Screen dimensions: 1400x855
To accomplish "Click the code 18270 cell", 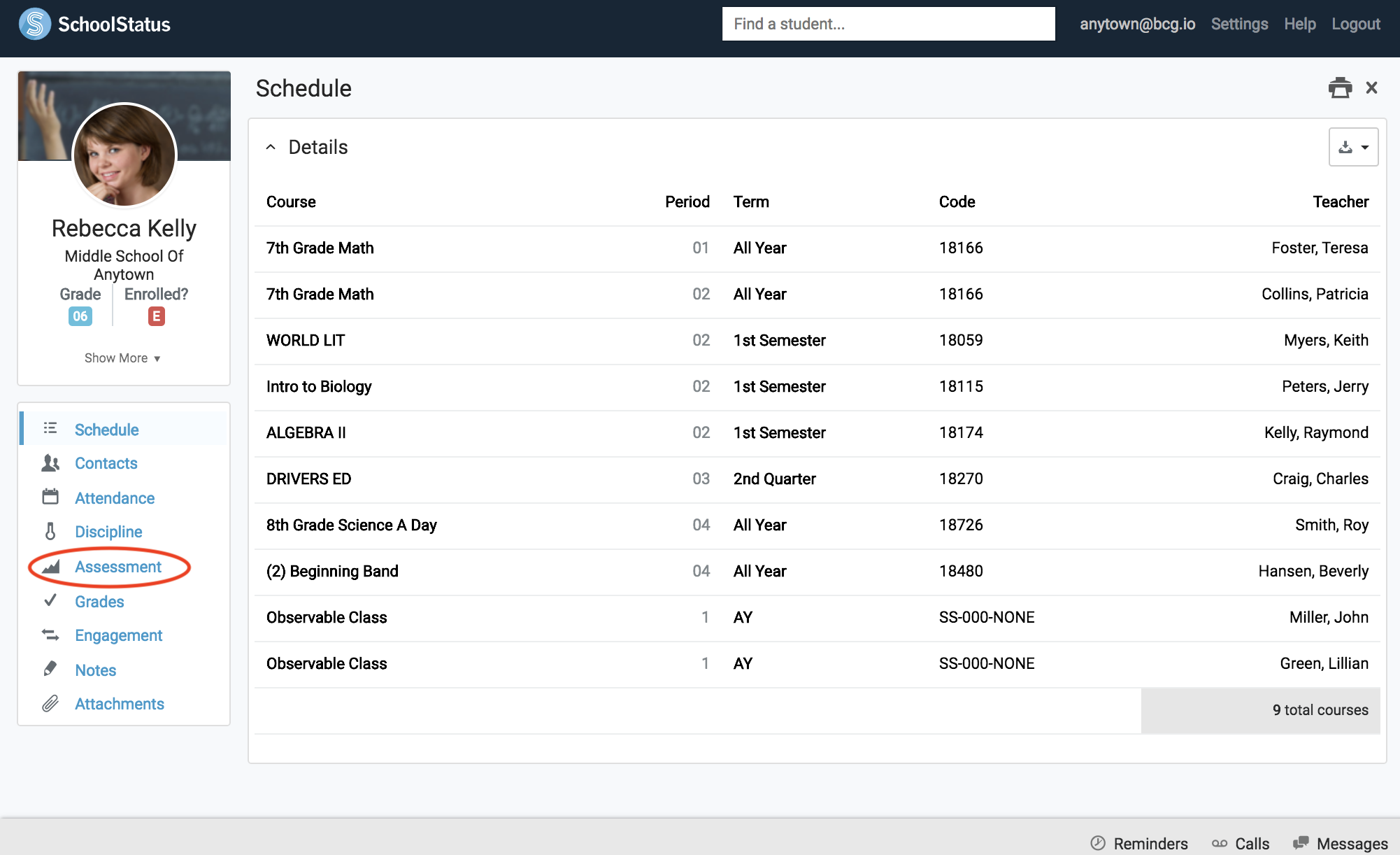I will [x=961, y=479].
